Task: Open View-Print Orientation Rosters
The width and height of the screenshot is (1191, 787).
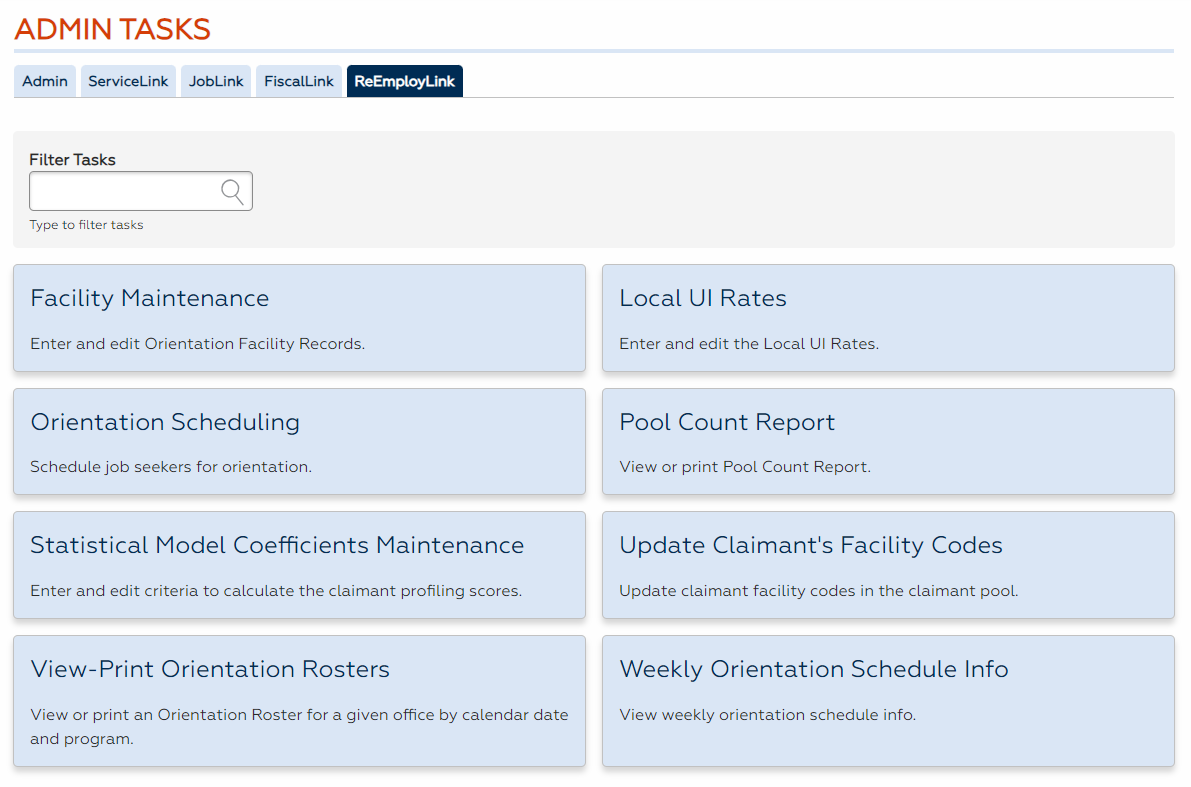Action: [x=299, y=700]
